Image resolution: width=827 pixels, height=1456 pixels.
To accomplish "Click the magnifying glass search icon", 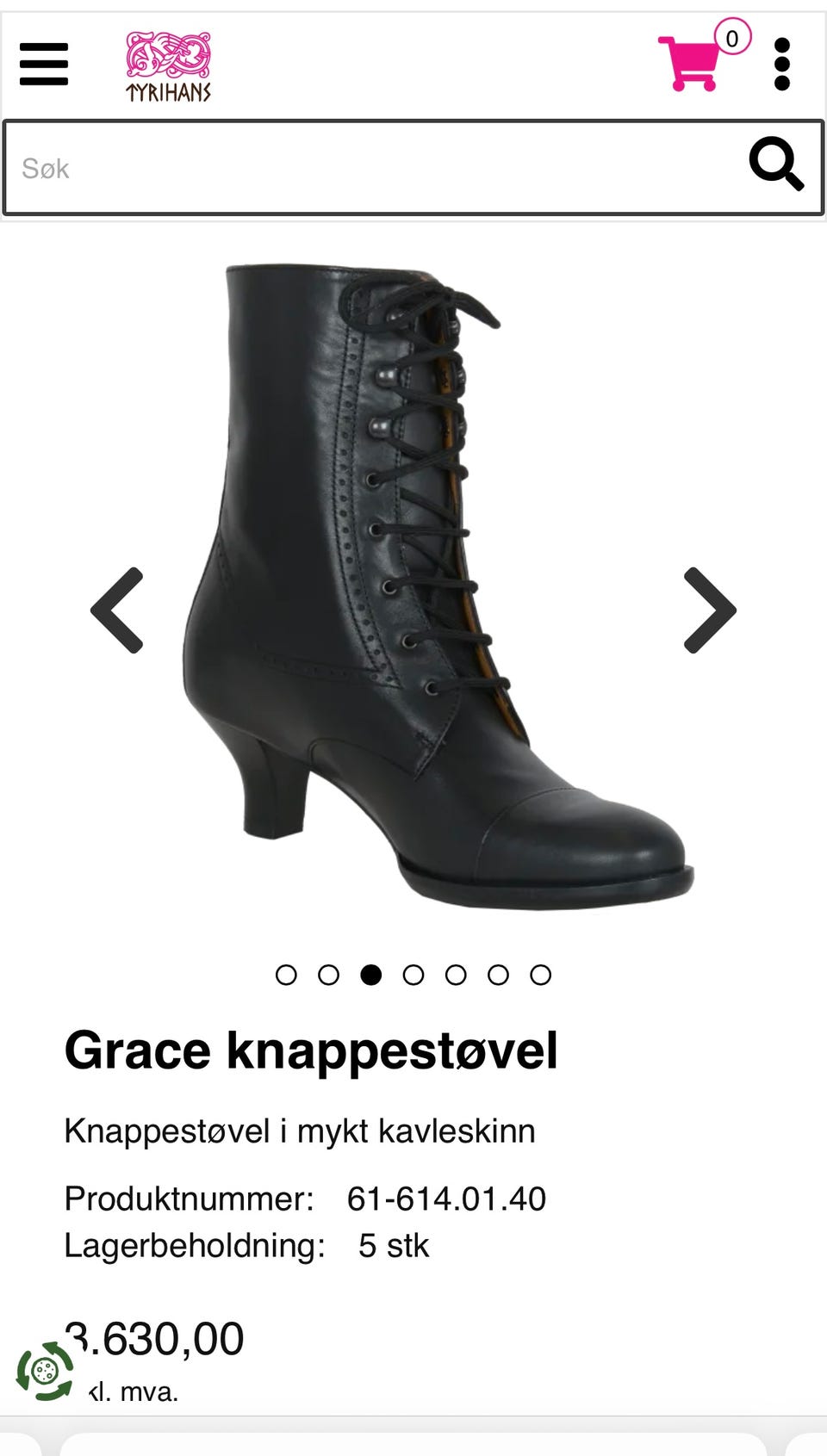I will point(776,164).
